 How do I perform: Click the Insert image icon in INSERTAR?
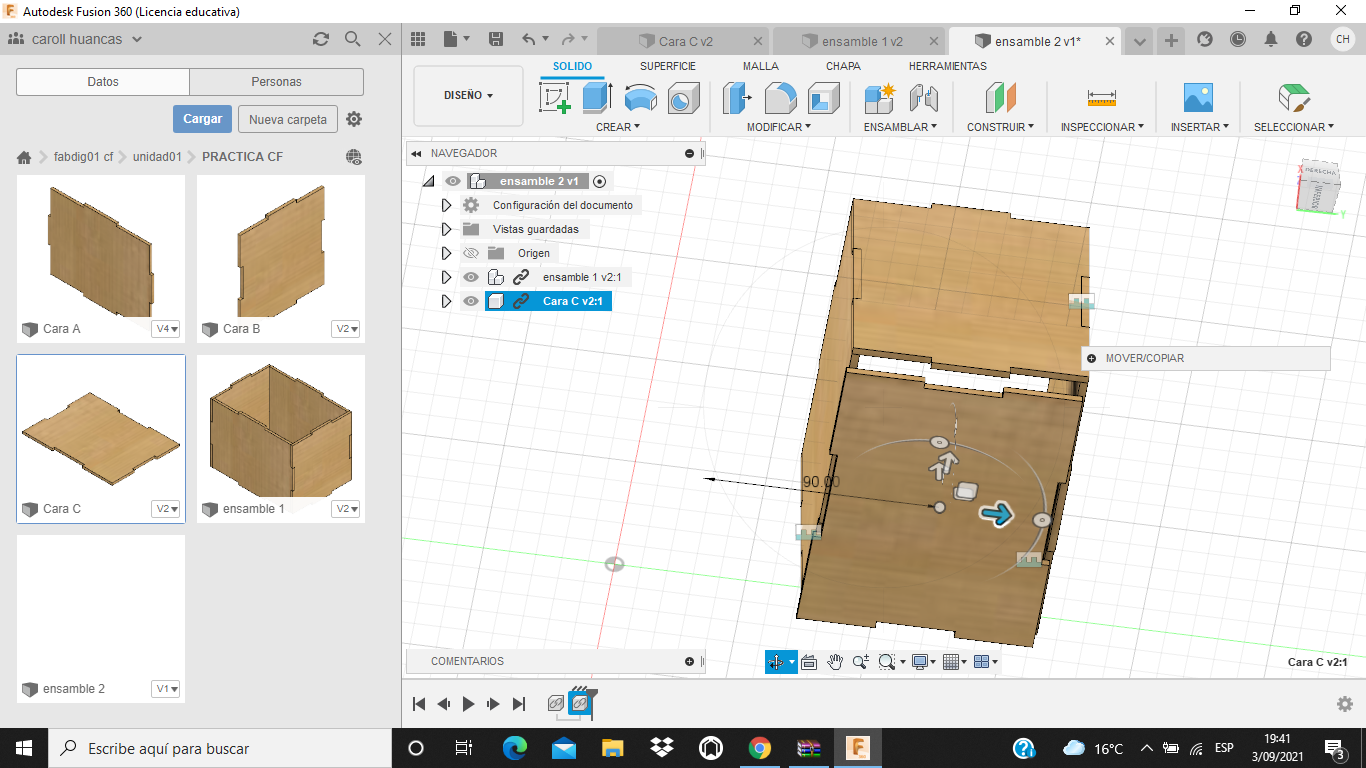[x=1198, y=98]
